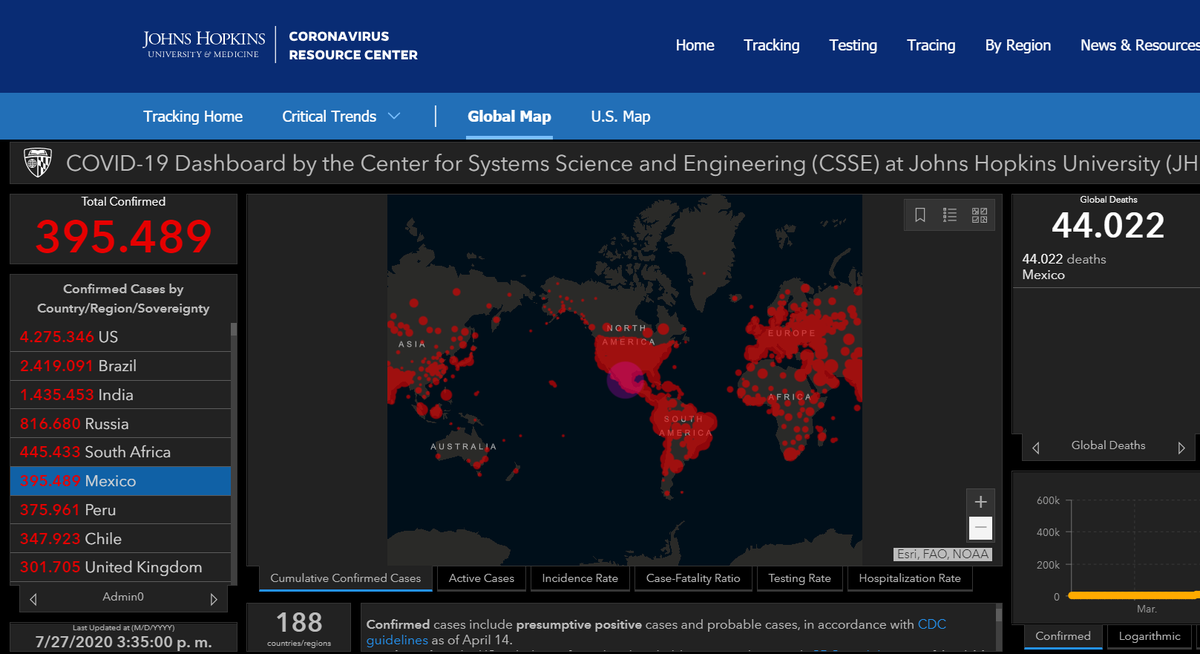Click the SOUTH AMERICA map label
The width and height of the screenshot is (1200, 654).
[x=685, y=426]
